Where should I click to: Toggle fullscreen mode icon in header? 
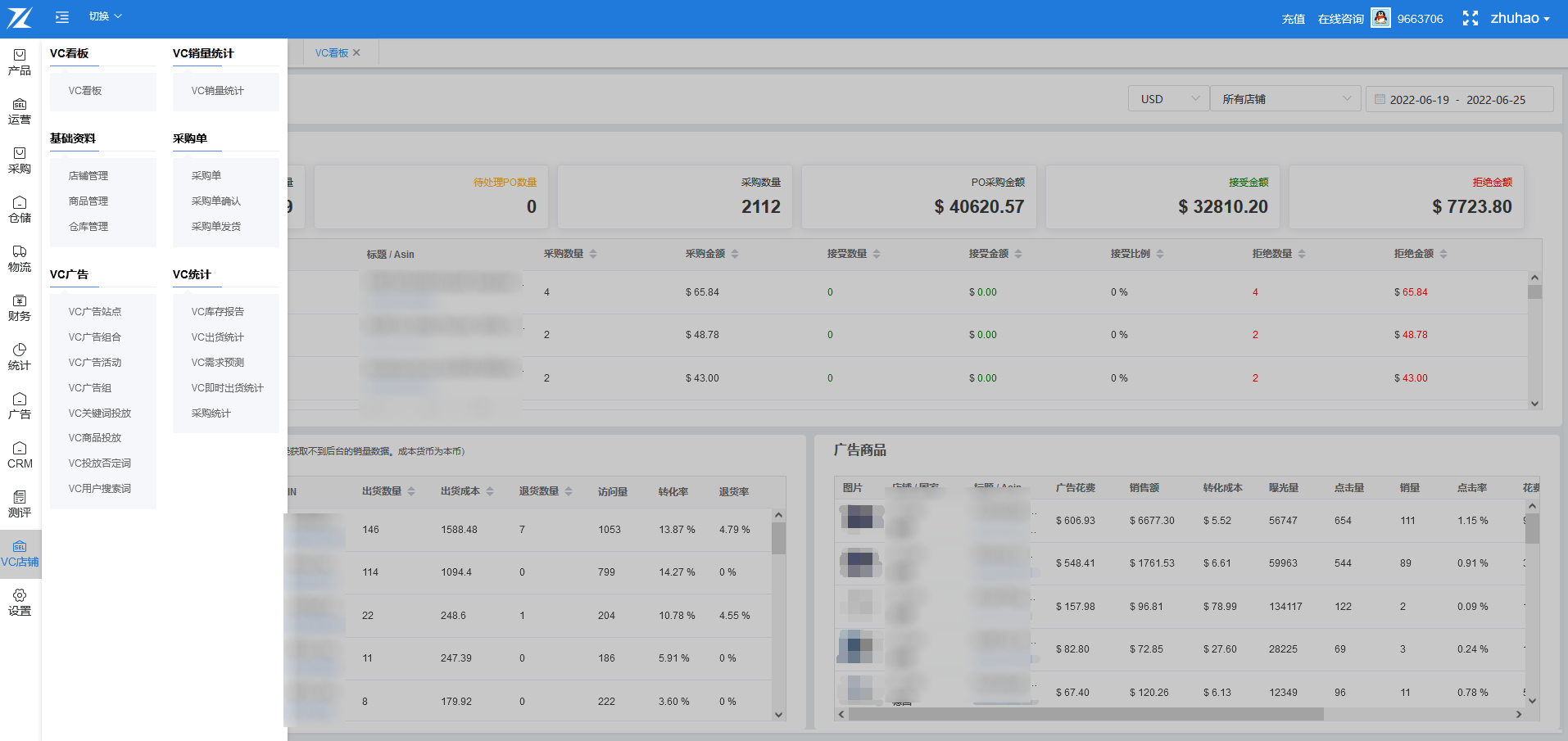click(1471, 18)
